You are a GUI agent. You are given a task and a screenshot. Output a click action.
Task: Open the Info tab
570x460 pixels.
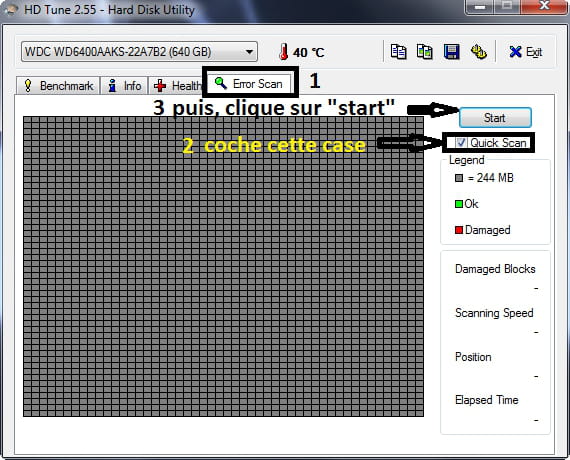tap(124, 86)
